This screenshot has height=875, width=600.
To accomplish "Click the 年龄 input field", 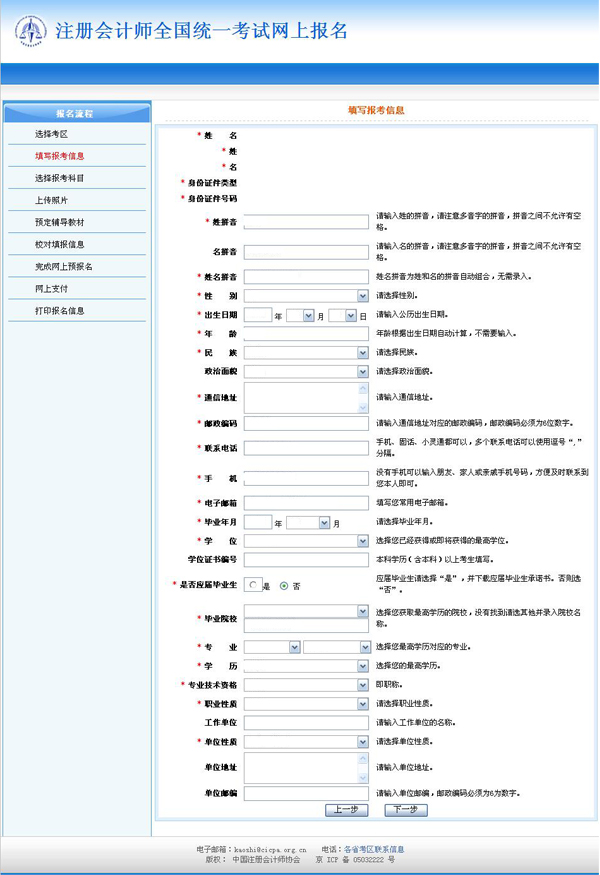I will click(x=306, y=334).
